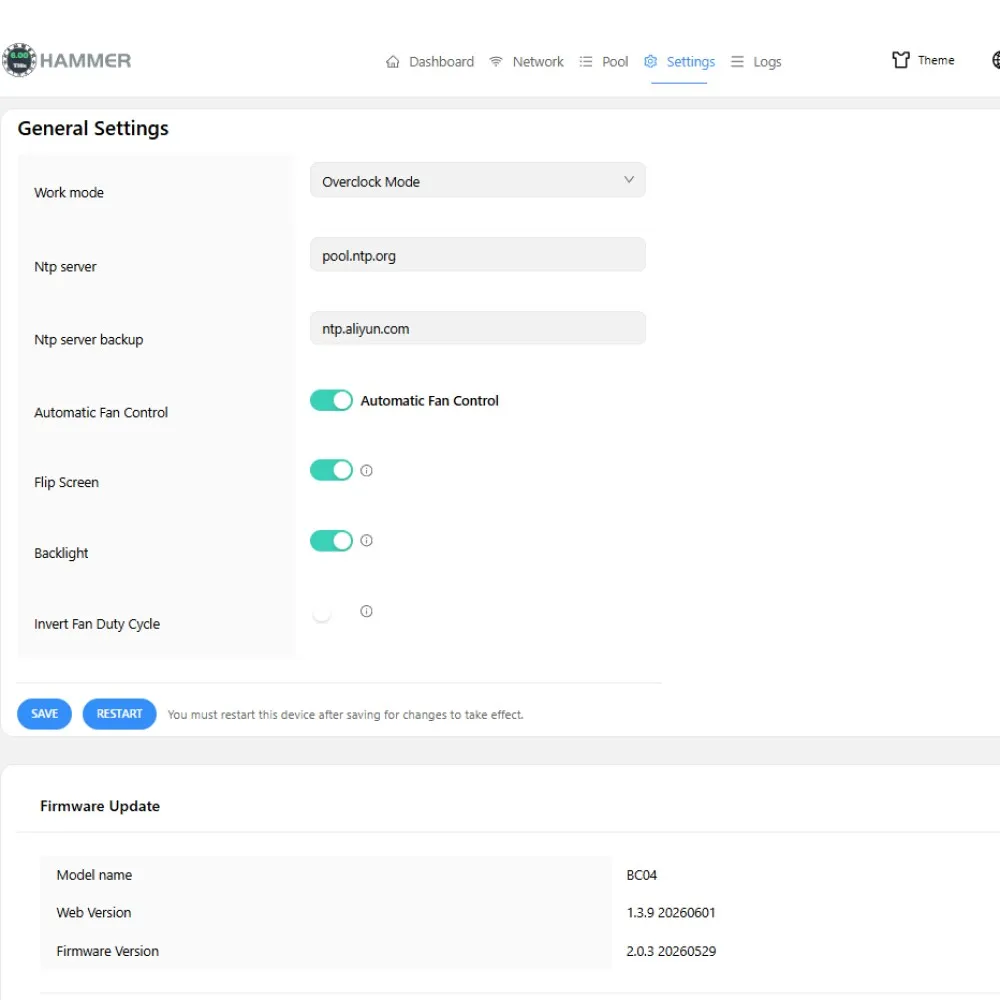The height and width of the screenshot is (1000, 1000).
Task: Edit the Ntp server backup field
Action: coord(478,328)
